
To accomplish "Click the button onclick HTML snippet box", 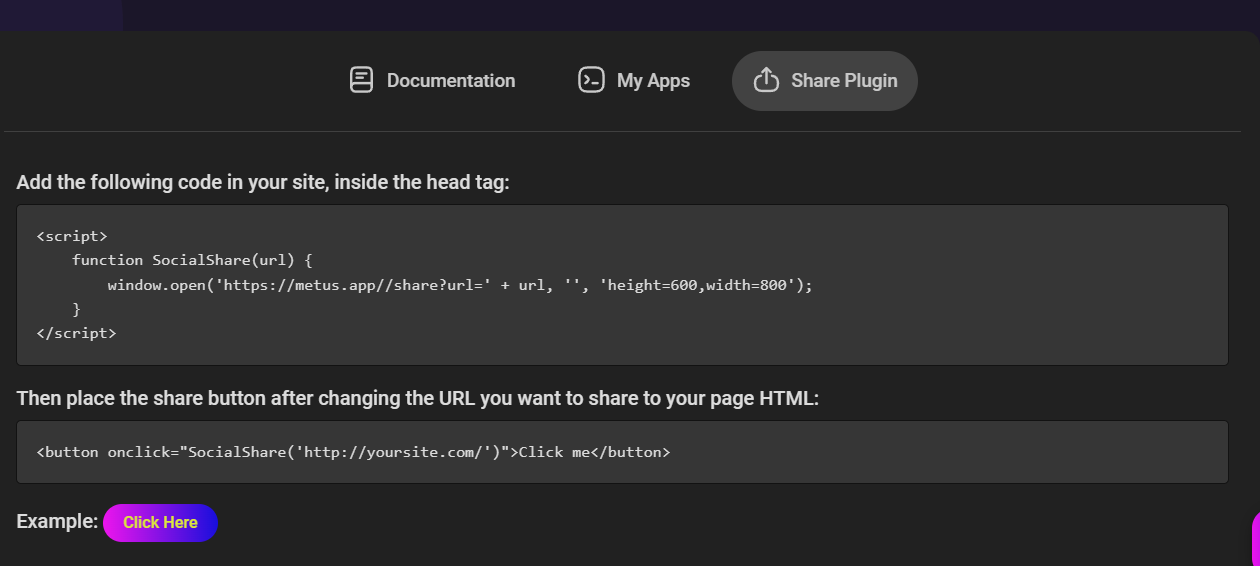I will coord(900,452).
